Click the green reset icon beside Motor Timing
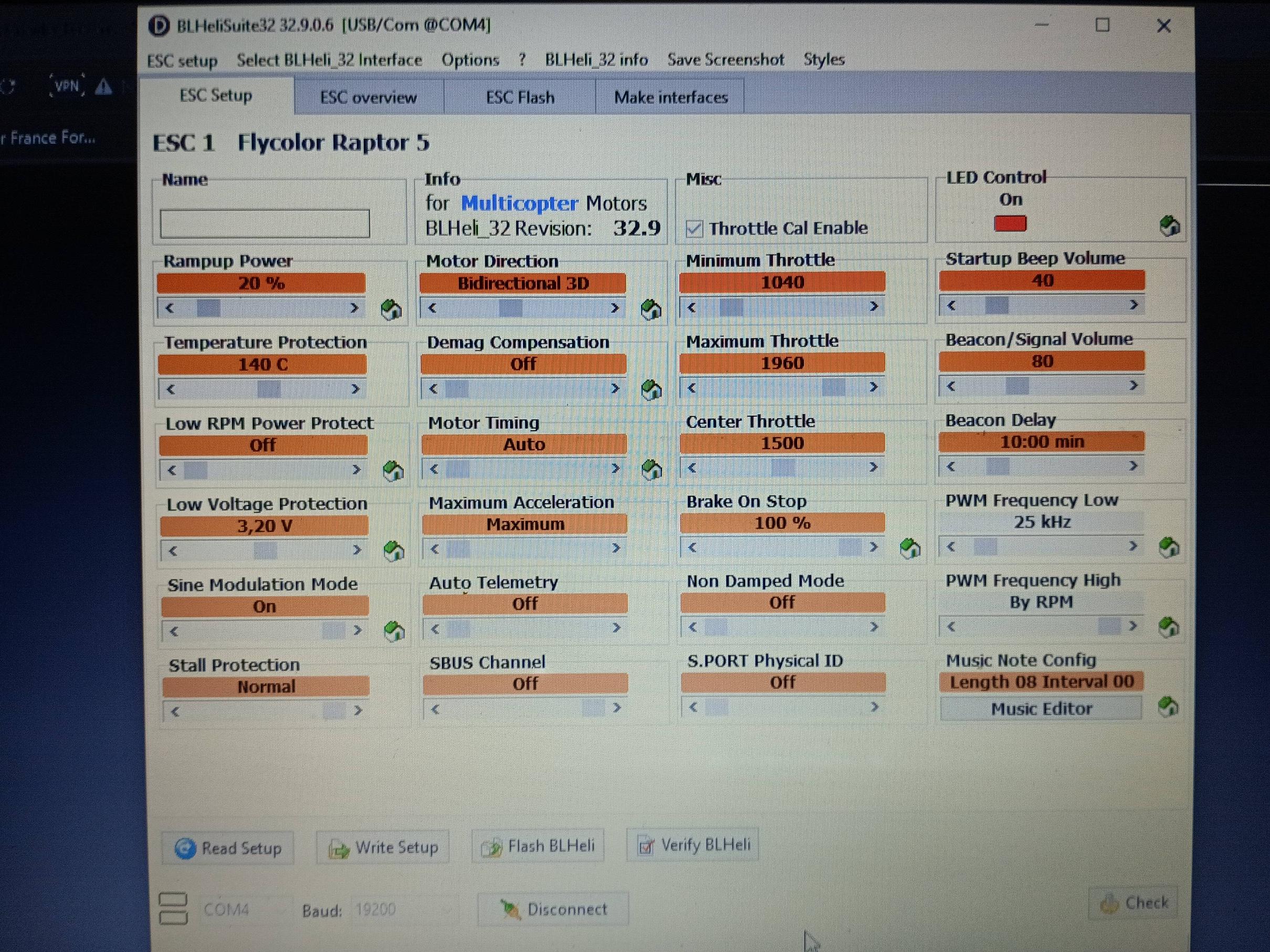This screenshot has height=952, width=1270. click(651, 469)
